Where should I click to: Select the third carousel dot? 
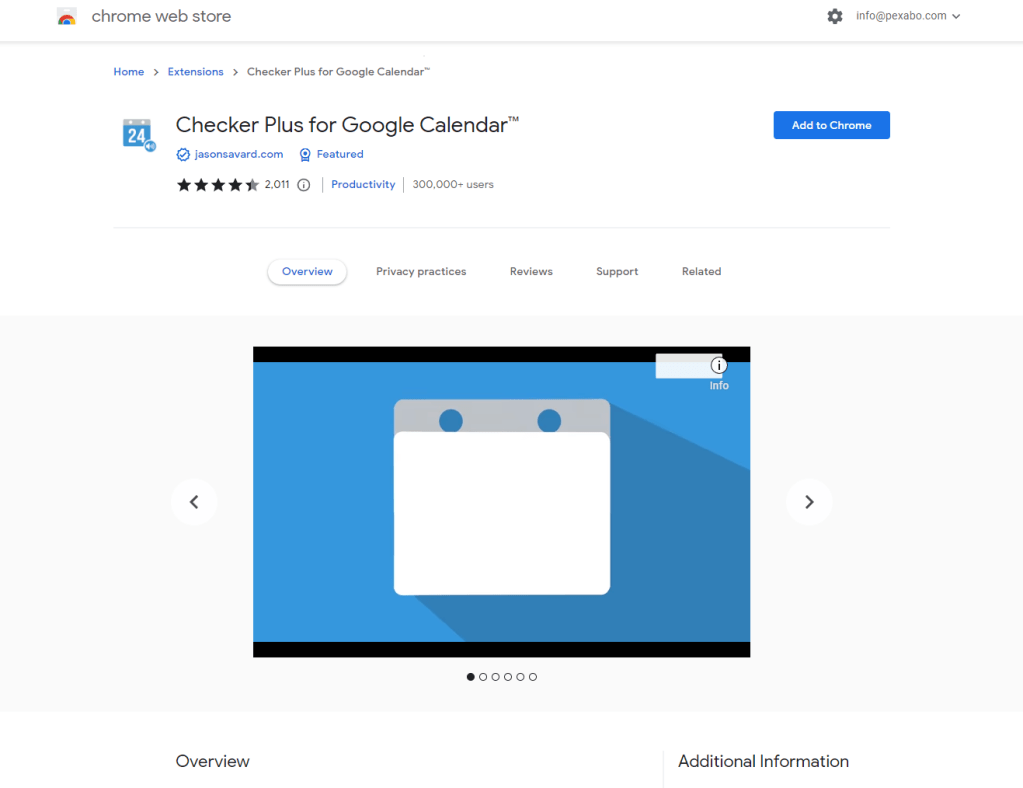(x=495, y=677)
